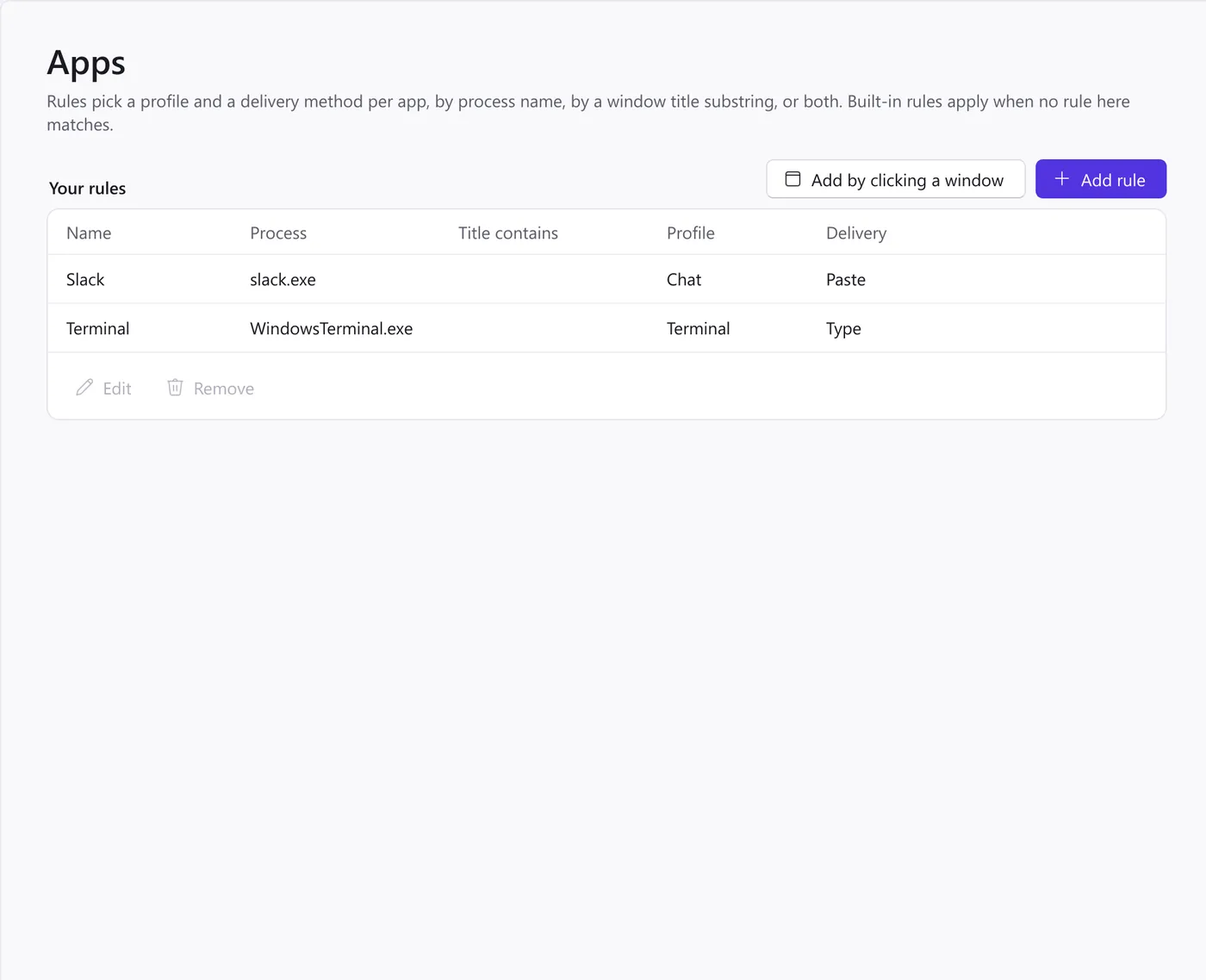Click the WindowsTerminal.exe process cell
This screenshot has width=1206, height=980.
click(332, 329)
